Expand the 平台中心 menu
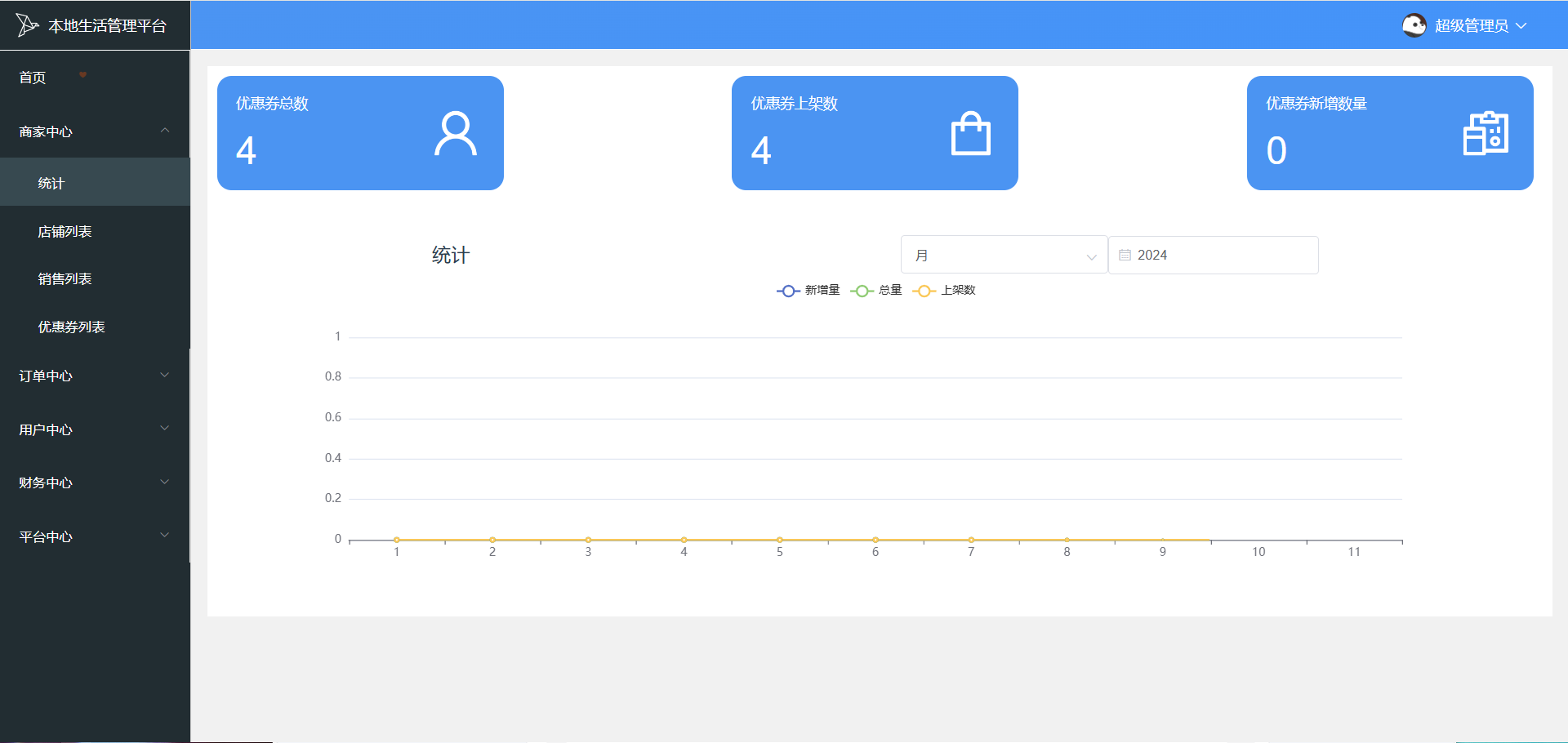 coord(95,536)
